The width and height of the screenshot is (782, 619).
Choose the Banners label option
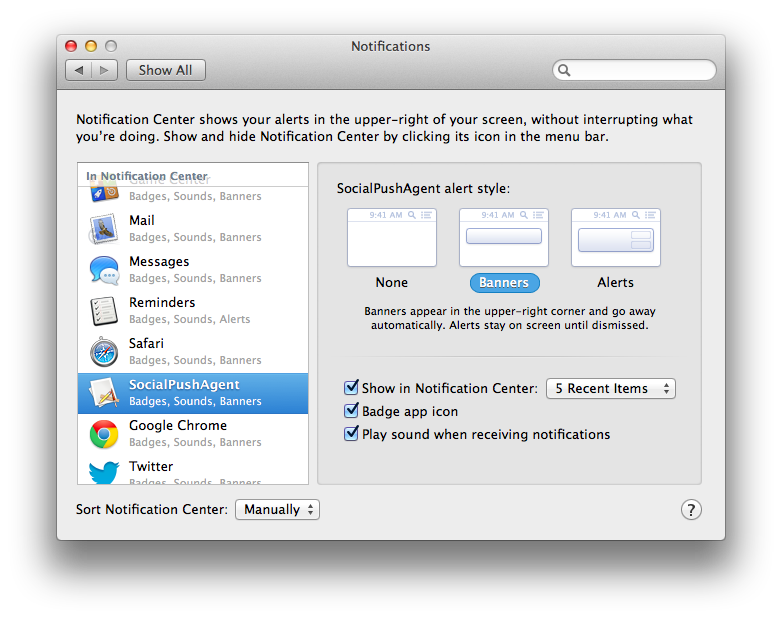[x=504, y=283]
